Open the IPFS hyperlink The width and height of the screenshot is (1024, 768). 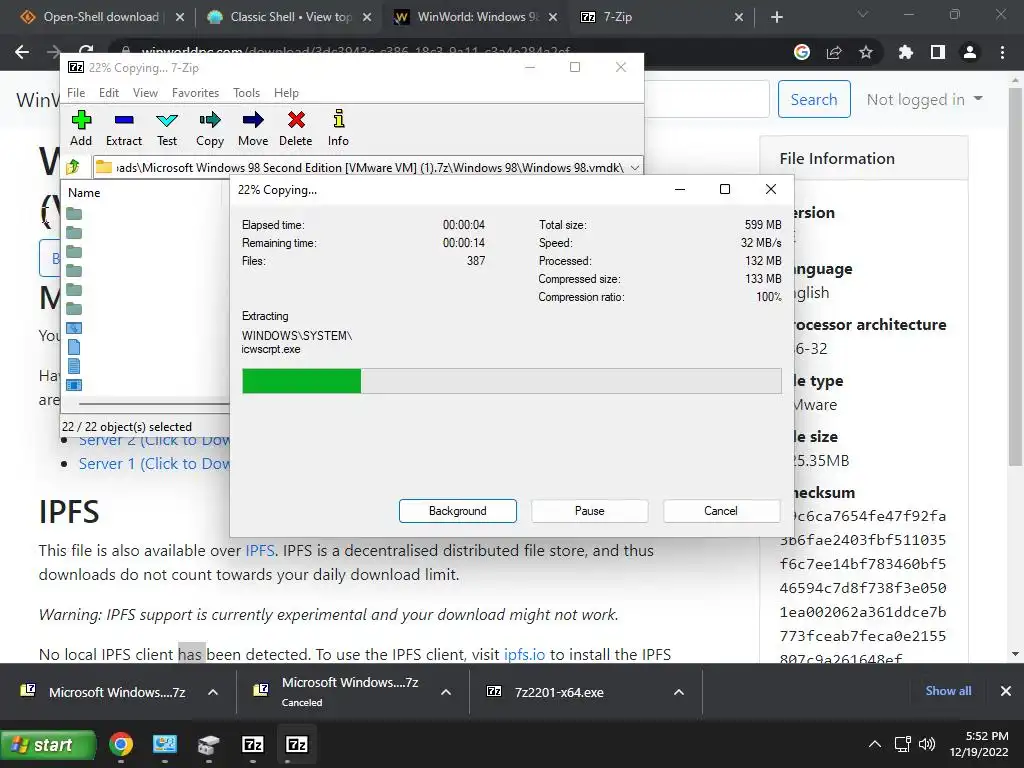260,551
